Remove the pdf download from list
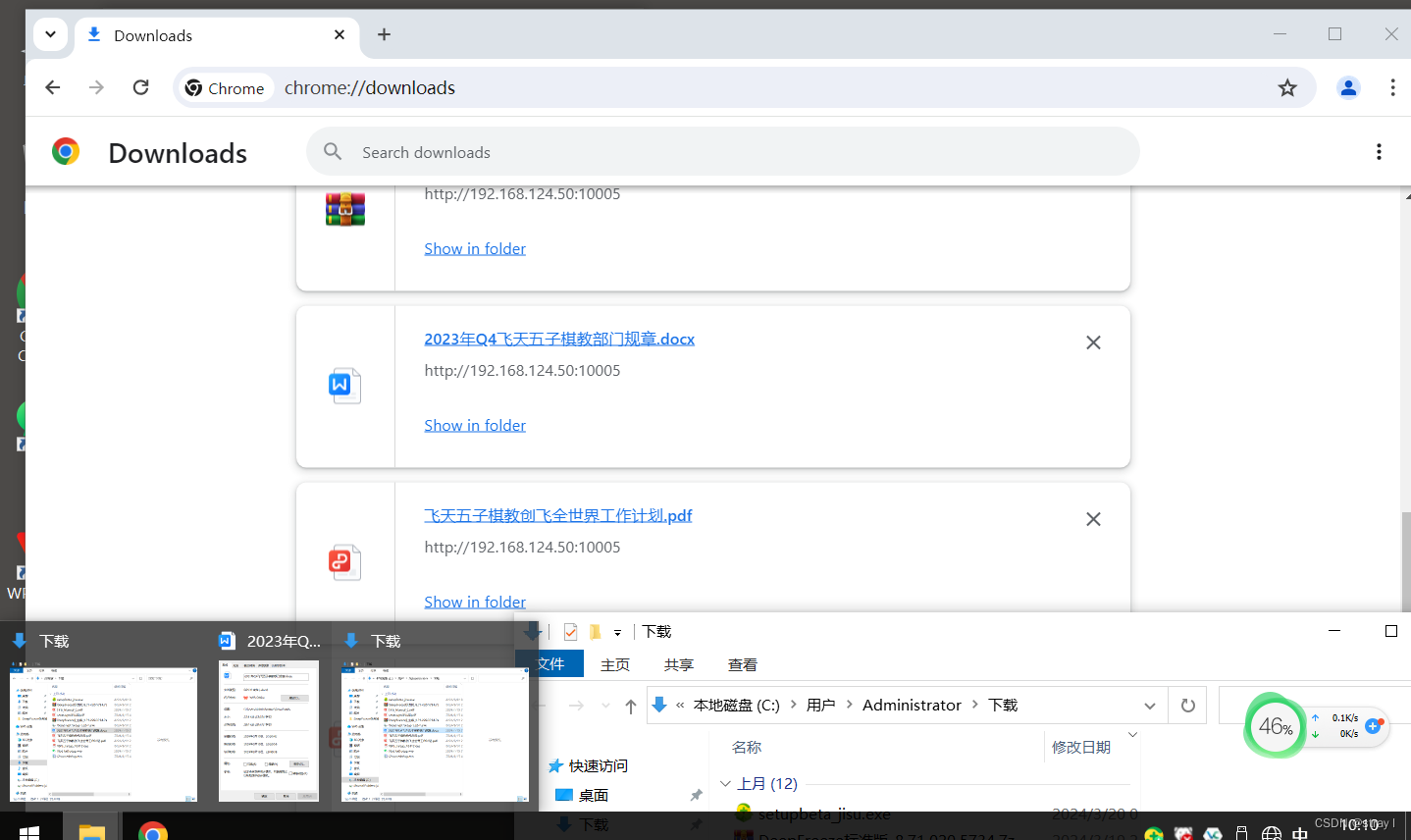This screenshot has height=840, width=1411. coord(1093,519)
